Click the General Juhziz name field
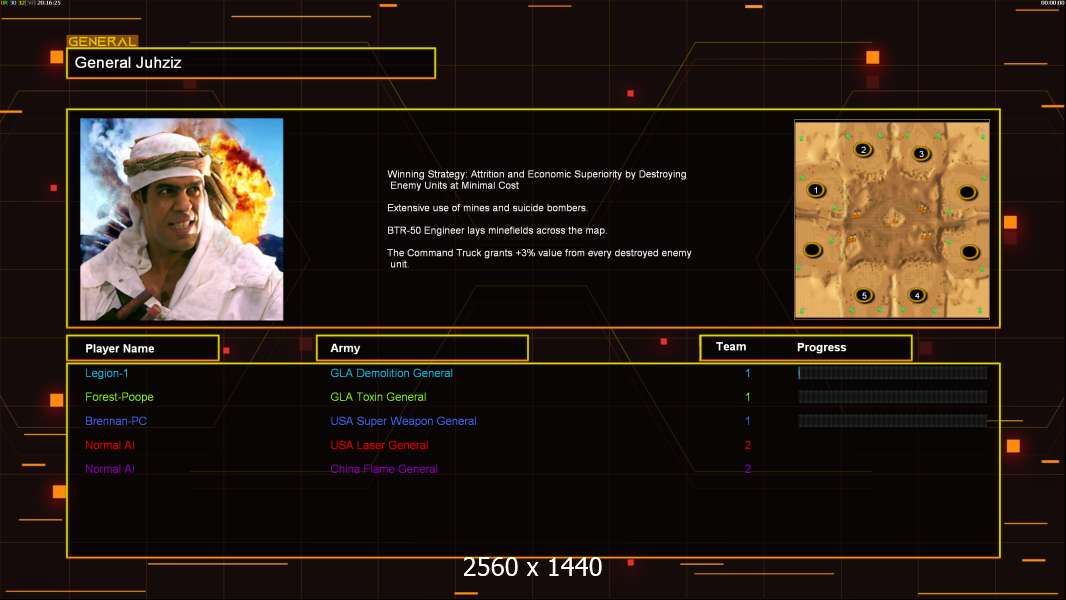 point(251,63)
